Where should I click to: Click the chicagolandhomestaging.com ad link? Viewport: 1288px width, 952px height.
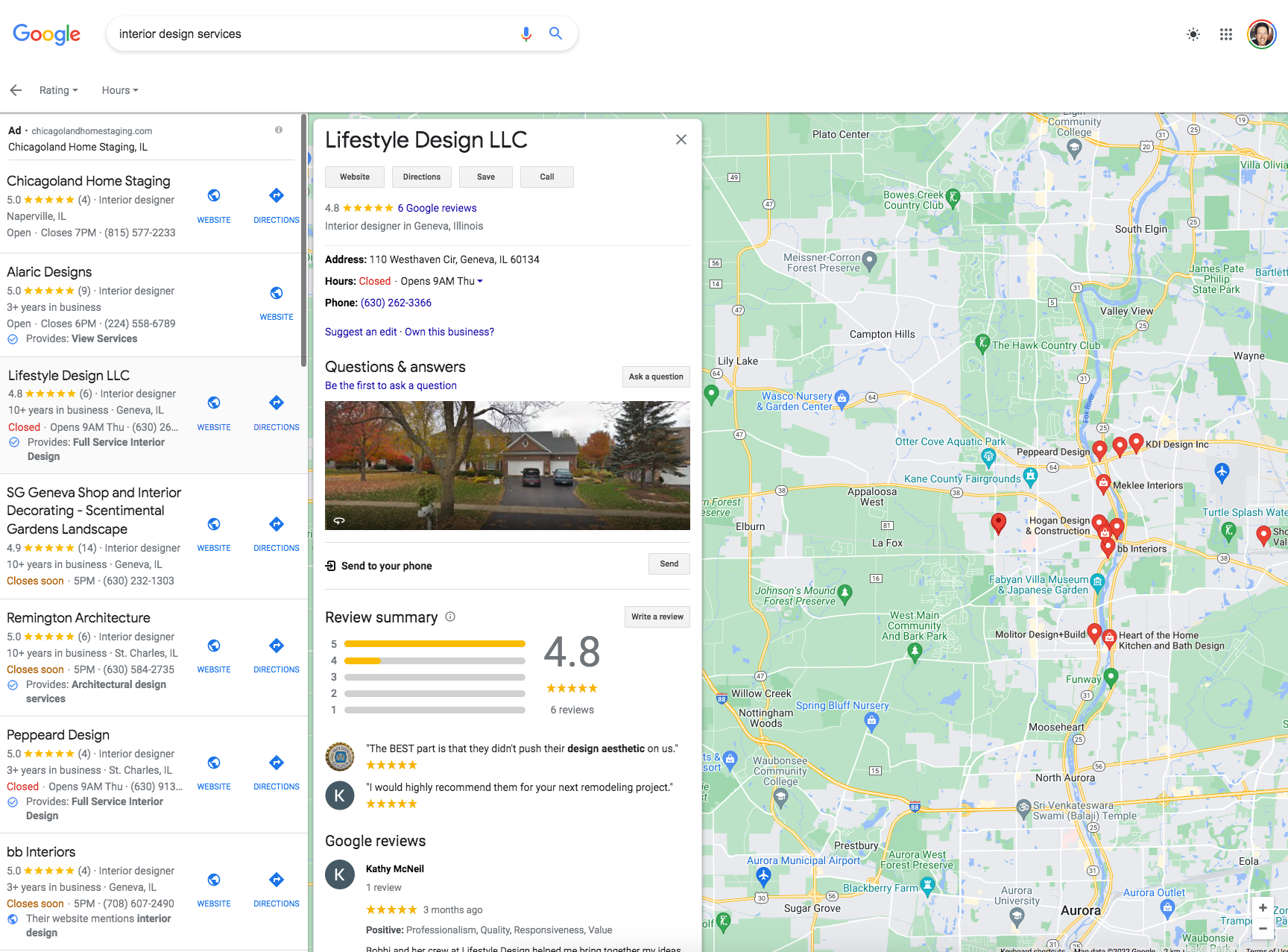[x=92, y=130]
